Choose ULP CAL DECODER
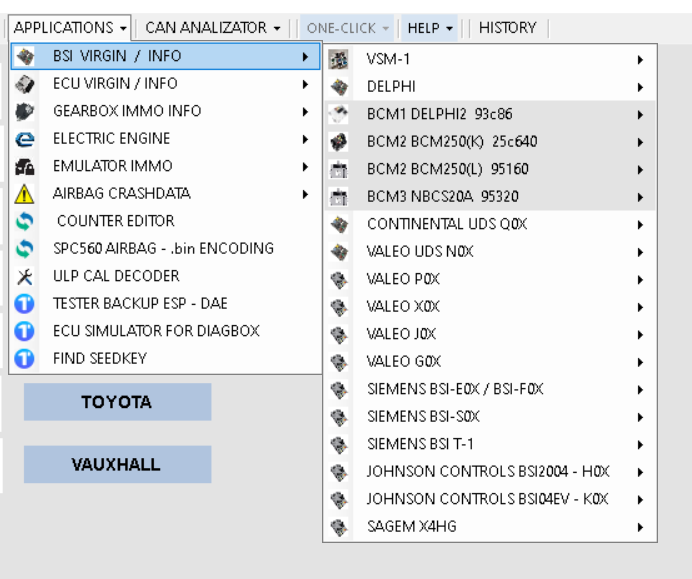Image resolution: width=692 pixels, height=579 pixels. point(165,276)
